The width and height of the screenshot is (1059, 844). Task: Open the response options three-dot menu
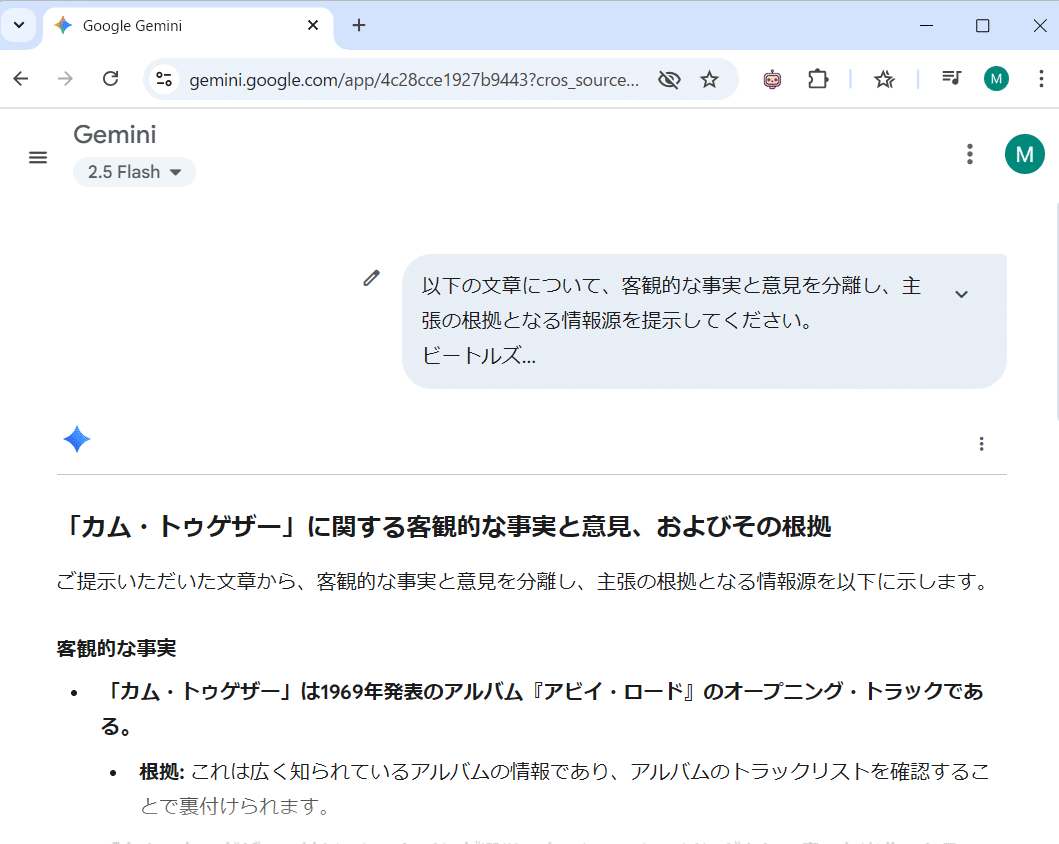coord(981,443)
